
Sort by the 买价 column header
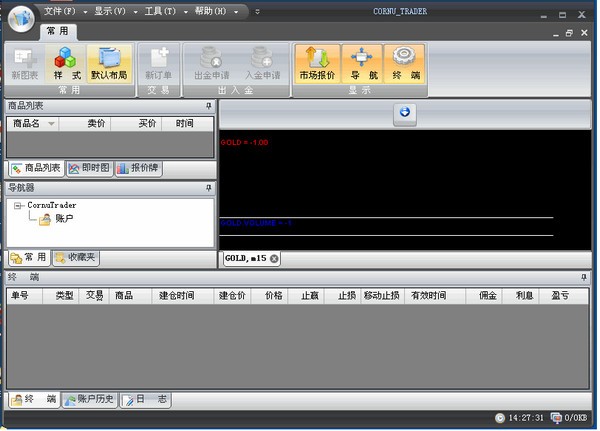point(136,124)
